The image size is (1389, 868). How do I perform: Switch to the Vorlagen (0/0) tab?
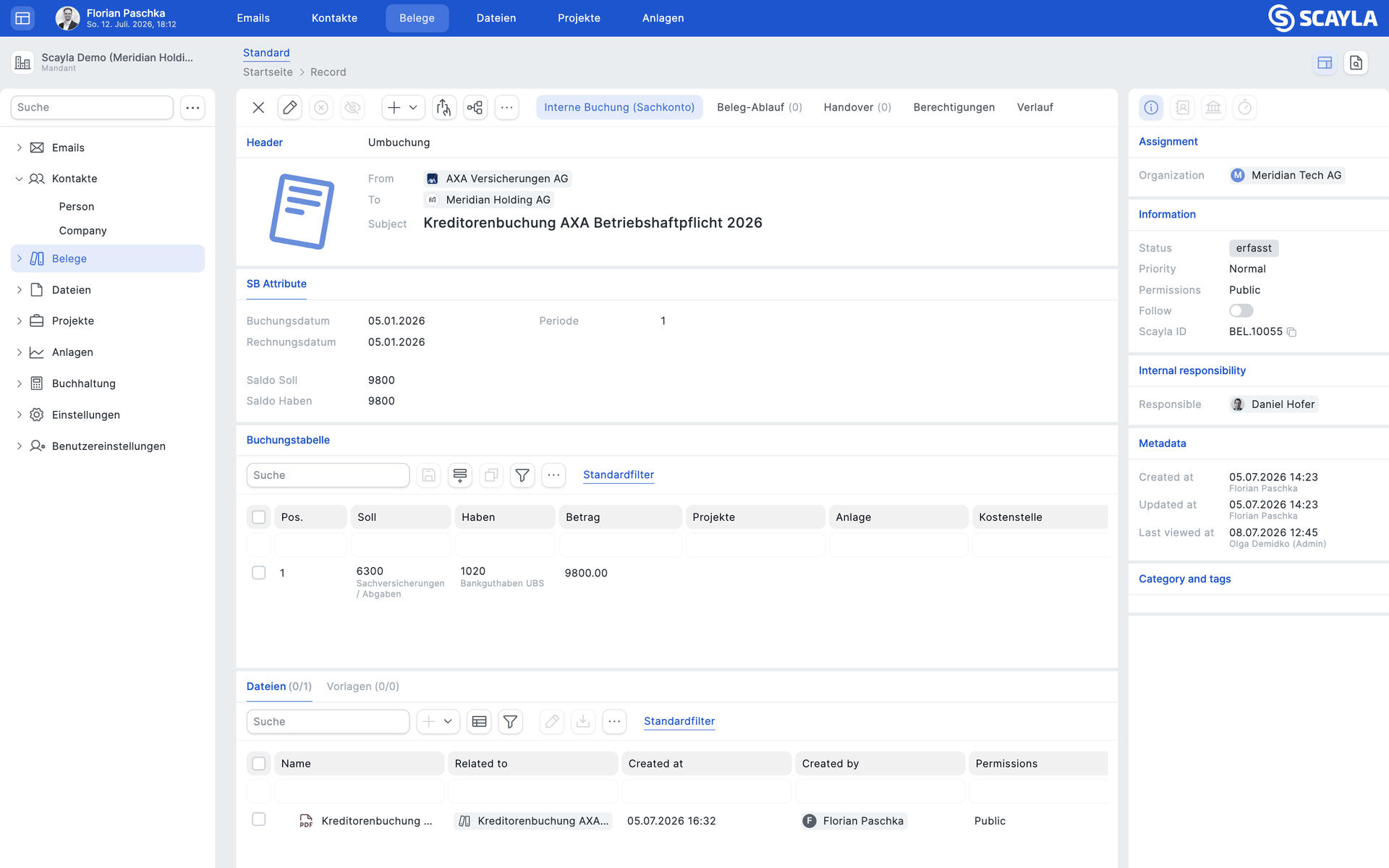[x=362, y=686]
